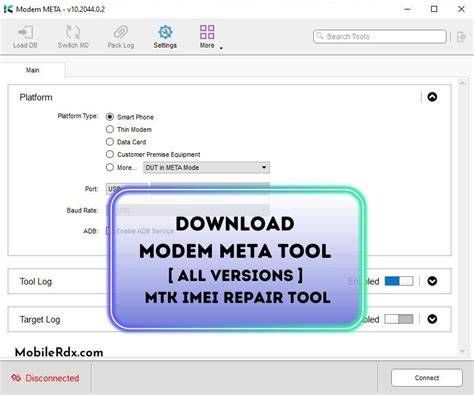Click the Disconnected status text
This screenshot has width=474, height=395.
pos(52,378)
